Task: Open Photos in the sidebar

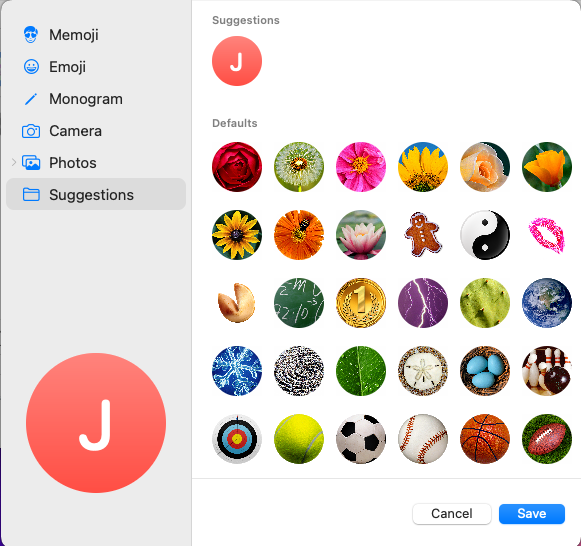Action: point(96,163)
